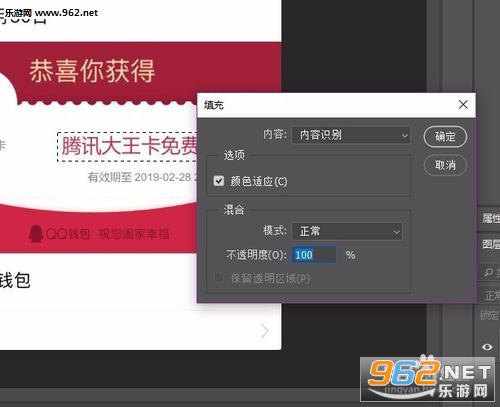Switch to the 图层 layers panel tab
The image size is (500, 407).
click(491, 244)
